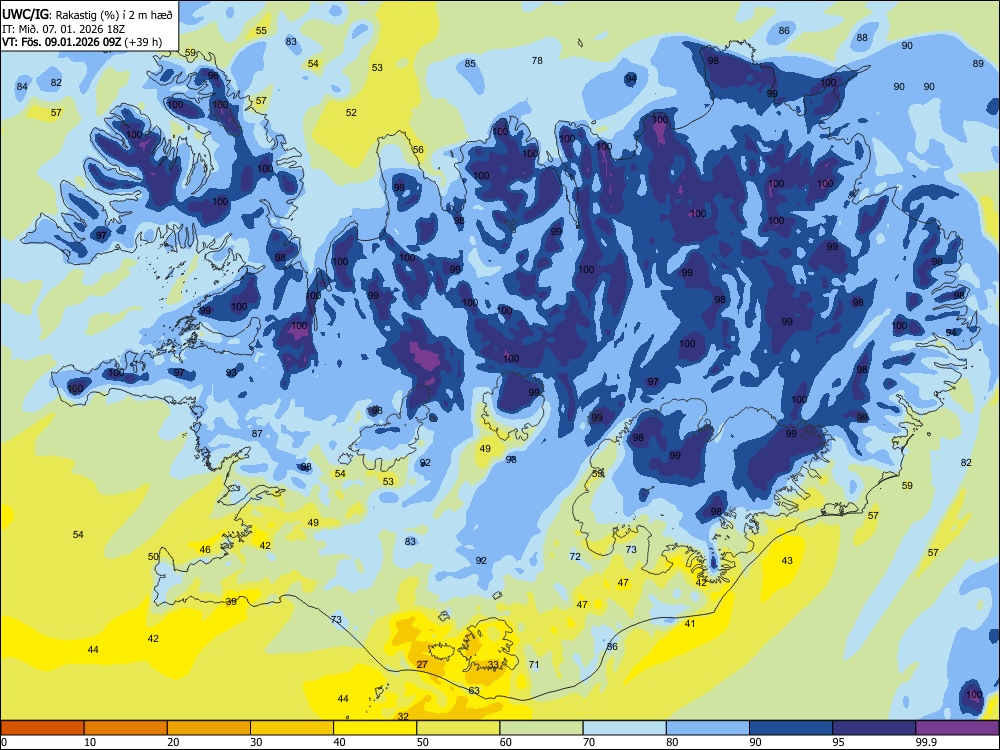Click the pale green 60–70 legend swatch
1000x750 pixels.
click(541, 728)
